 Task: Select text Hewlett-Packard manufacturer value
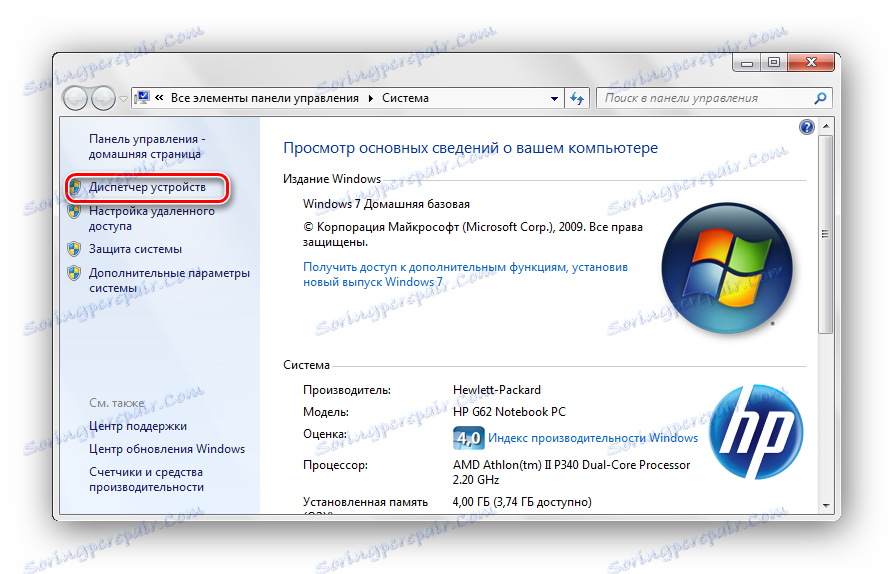click(497, 390)
